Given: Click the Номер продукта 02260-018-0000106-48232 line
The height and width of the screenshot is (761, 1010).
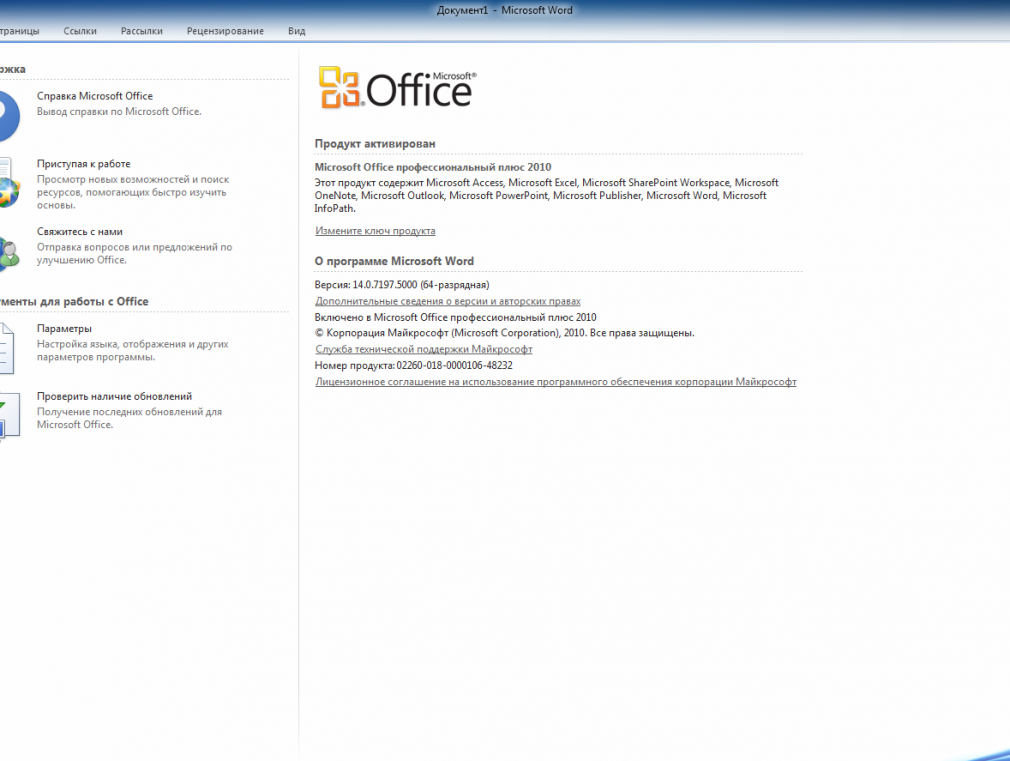Looking at the screenshot, I should pyautogui.click(x=414, y=365).
